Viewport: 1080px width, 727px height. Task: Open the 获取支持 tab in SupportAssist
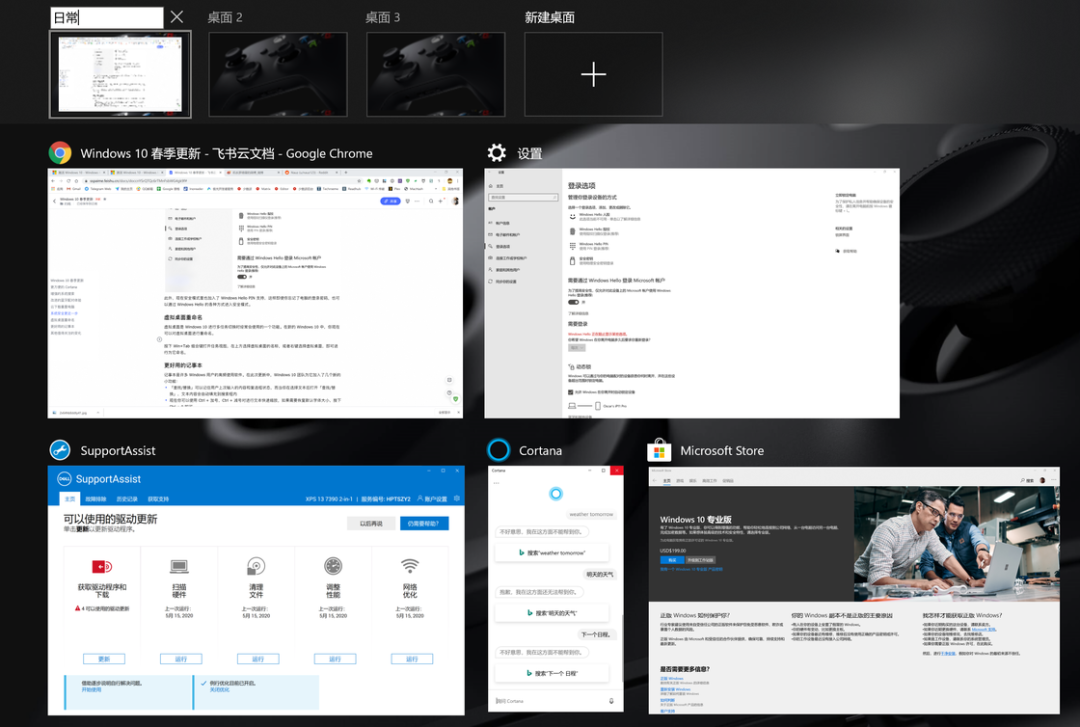(158, 498)
